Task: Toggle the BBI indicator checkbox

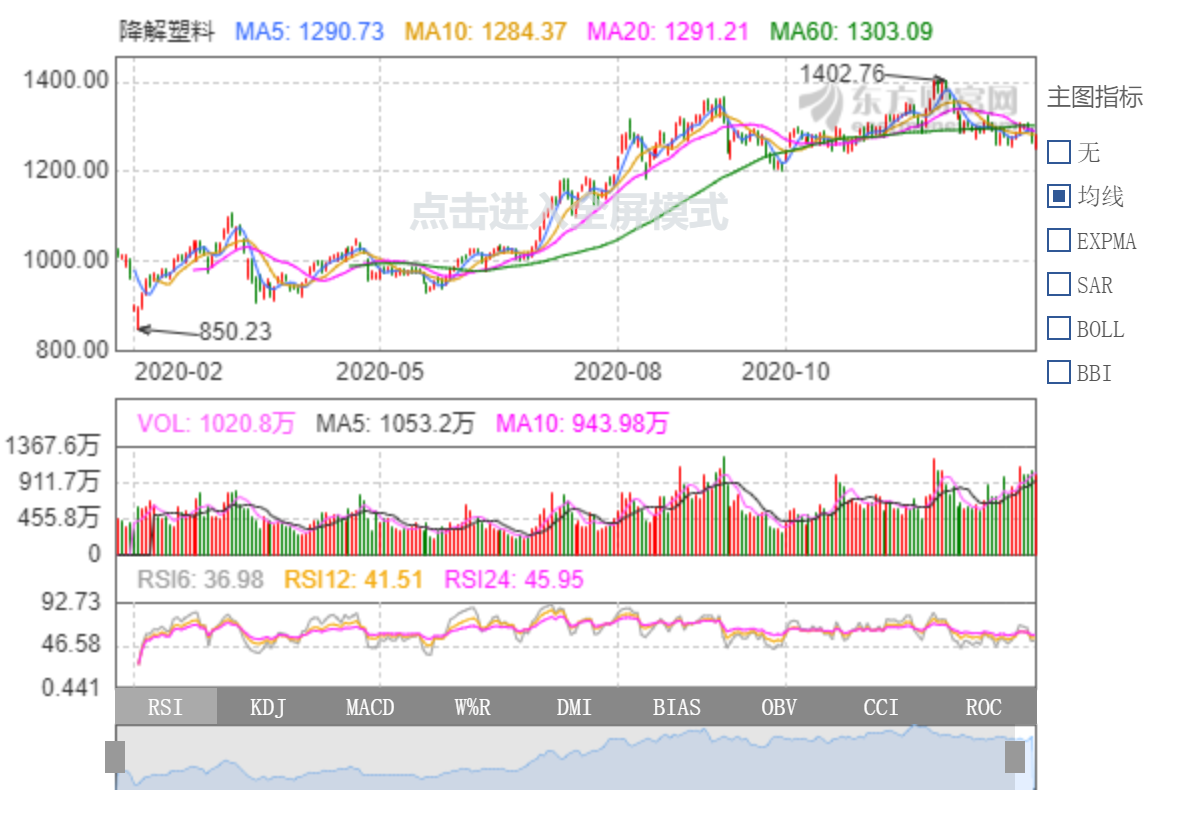Action: (1059, 372)
